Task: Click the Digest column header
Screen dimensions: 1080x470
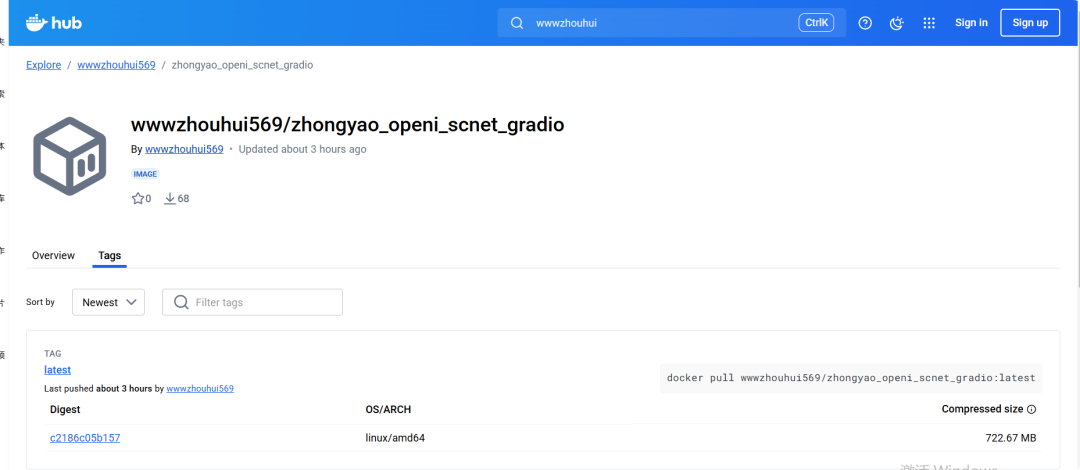Action: [65, 409]
